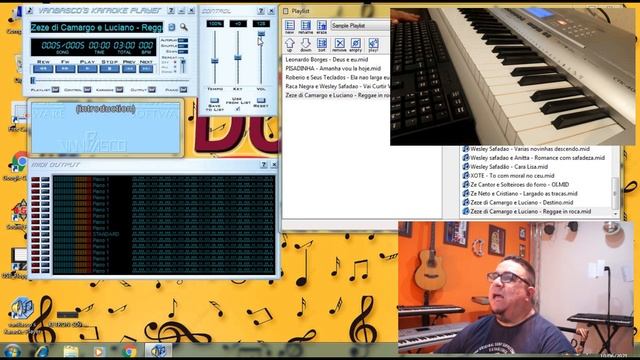Start playback with the Play button

(x=87, y=69)
